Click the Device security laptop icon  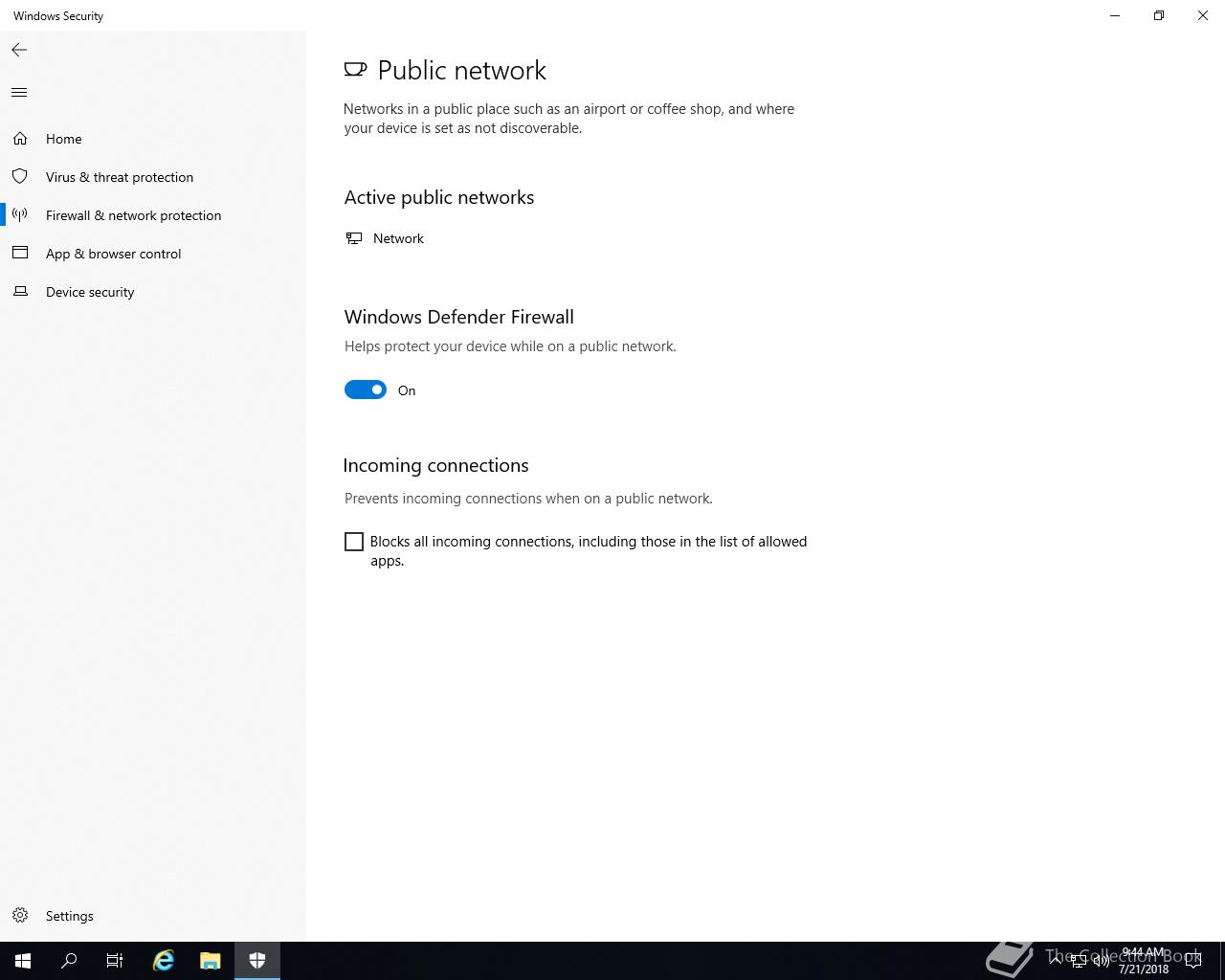click(20, 292)
